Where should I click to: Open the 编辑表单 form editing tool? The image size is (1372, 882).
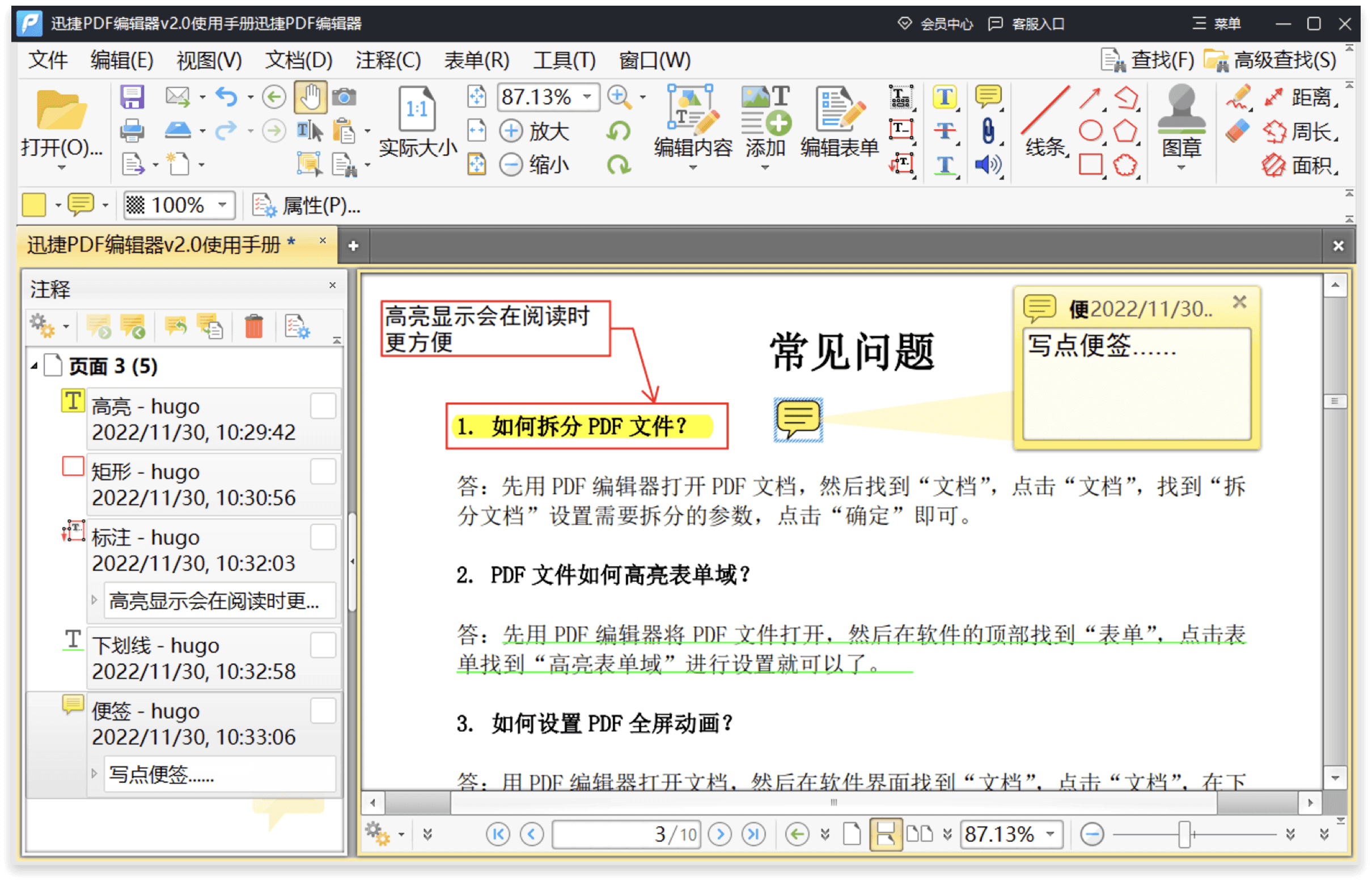pyautogui.click(x=837, y=120)
